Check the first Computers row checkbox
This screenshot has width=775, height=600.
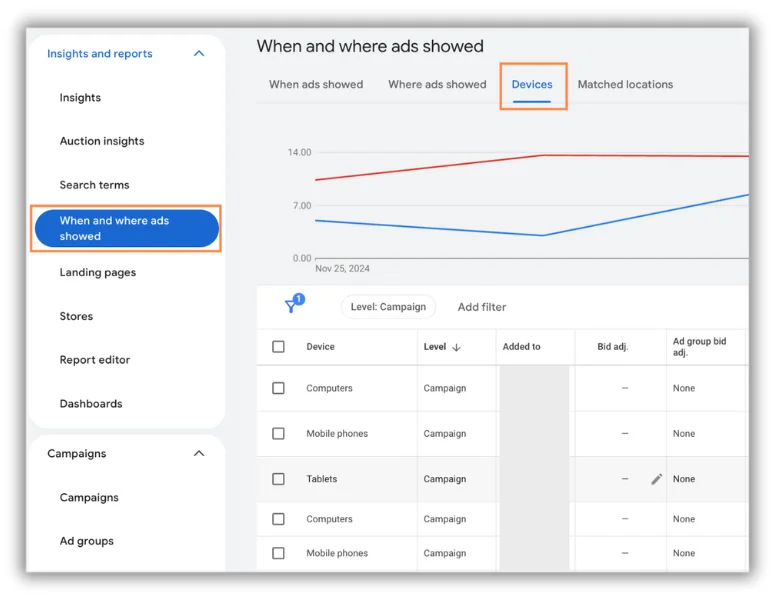[278, 388]
